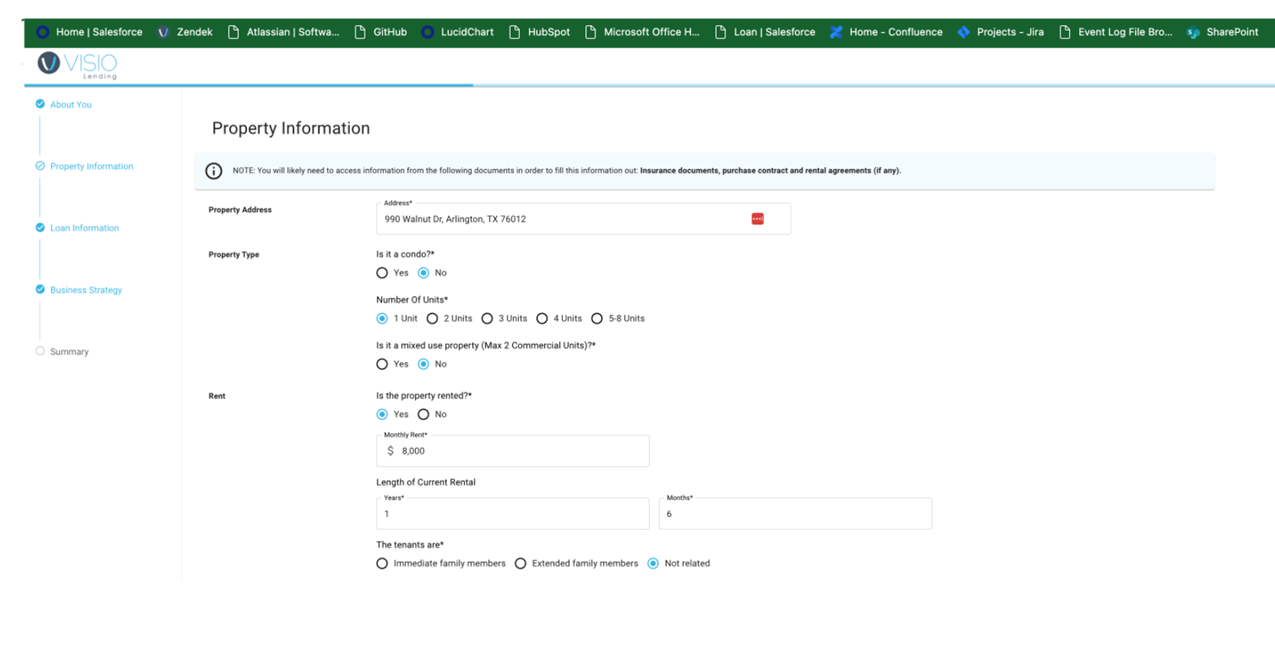This screenshot has height=665, width=1275.
Task: Select No for Is it a condo
Action: point(423,273)
